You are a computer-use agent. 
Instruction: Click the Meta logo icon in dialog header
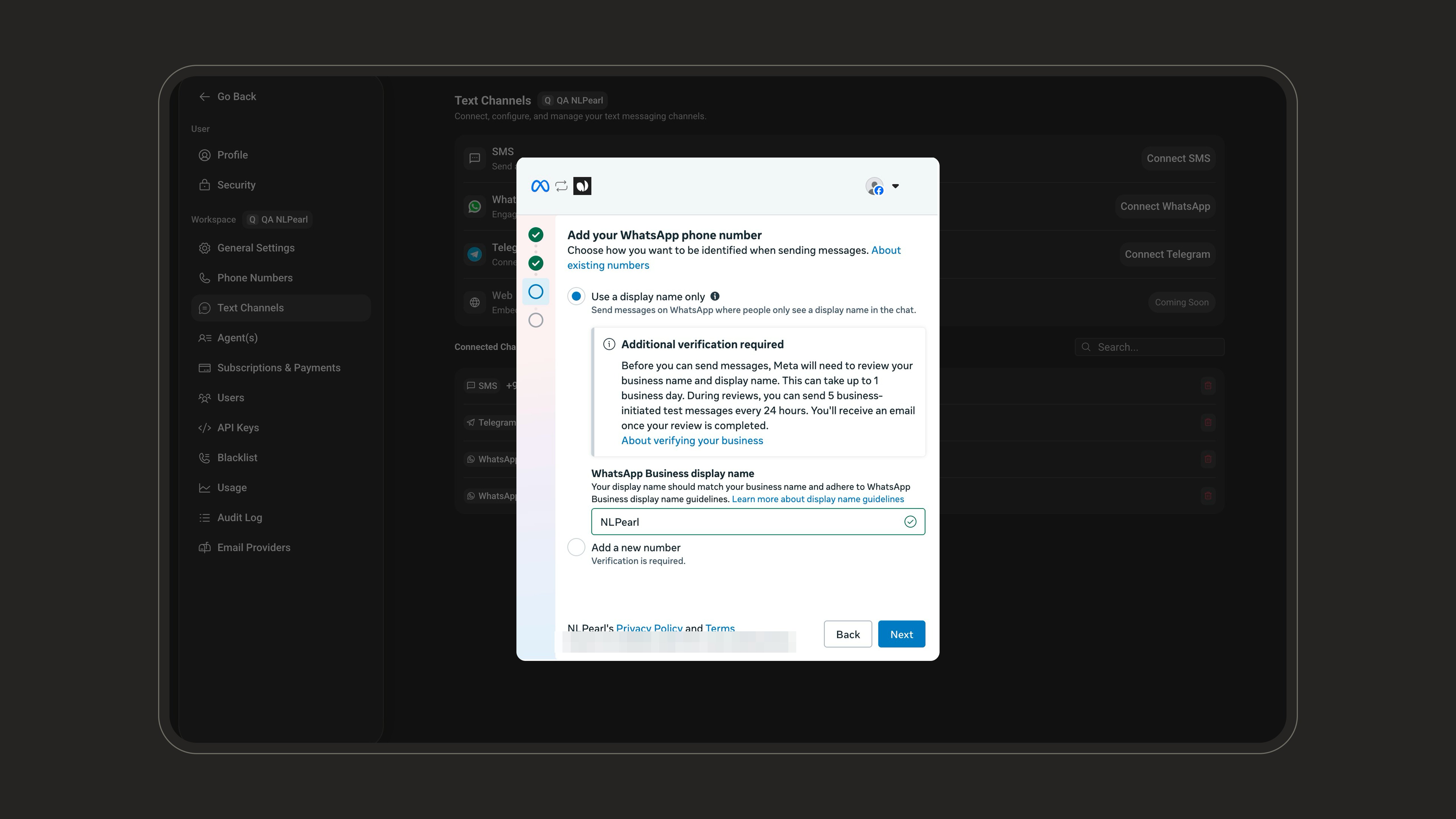tap(540, 186)
